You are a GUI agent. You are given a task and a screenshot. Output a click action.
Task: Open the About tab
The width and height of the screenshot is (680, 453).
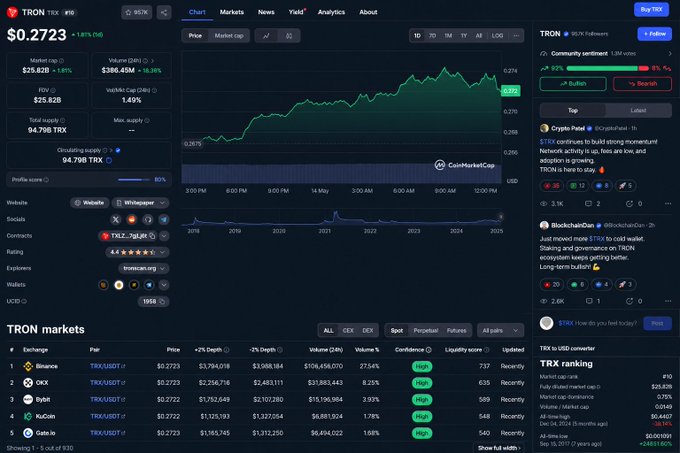click(x=368, y=12)
